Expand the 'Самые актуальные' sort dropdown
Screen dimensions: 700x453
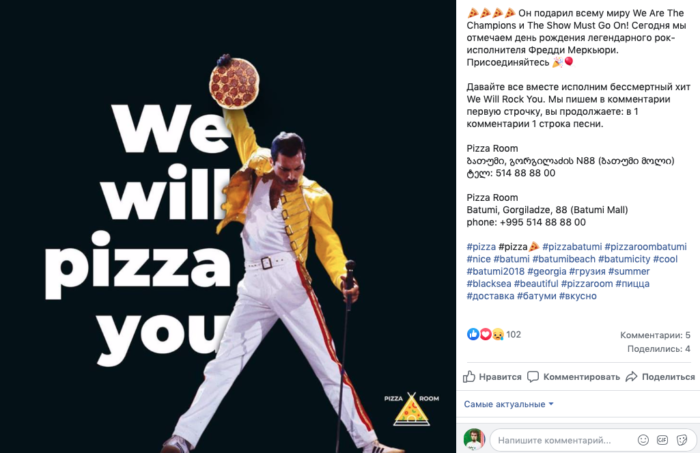(x=508, y=404)
